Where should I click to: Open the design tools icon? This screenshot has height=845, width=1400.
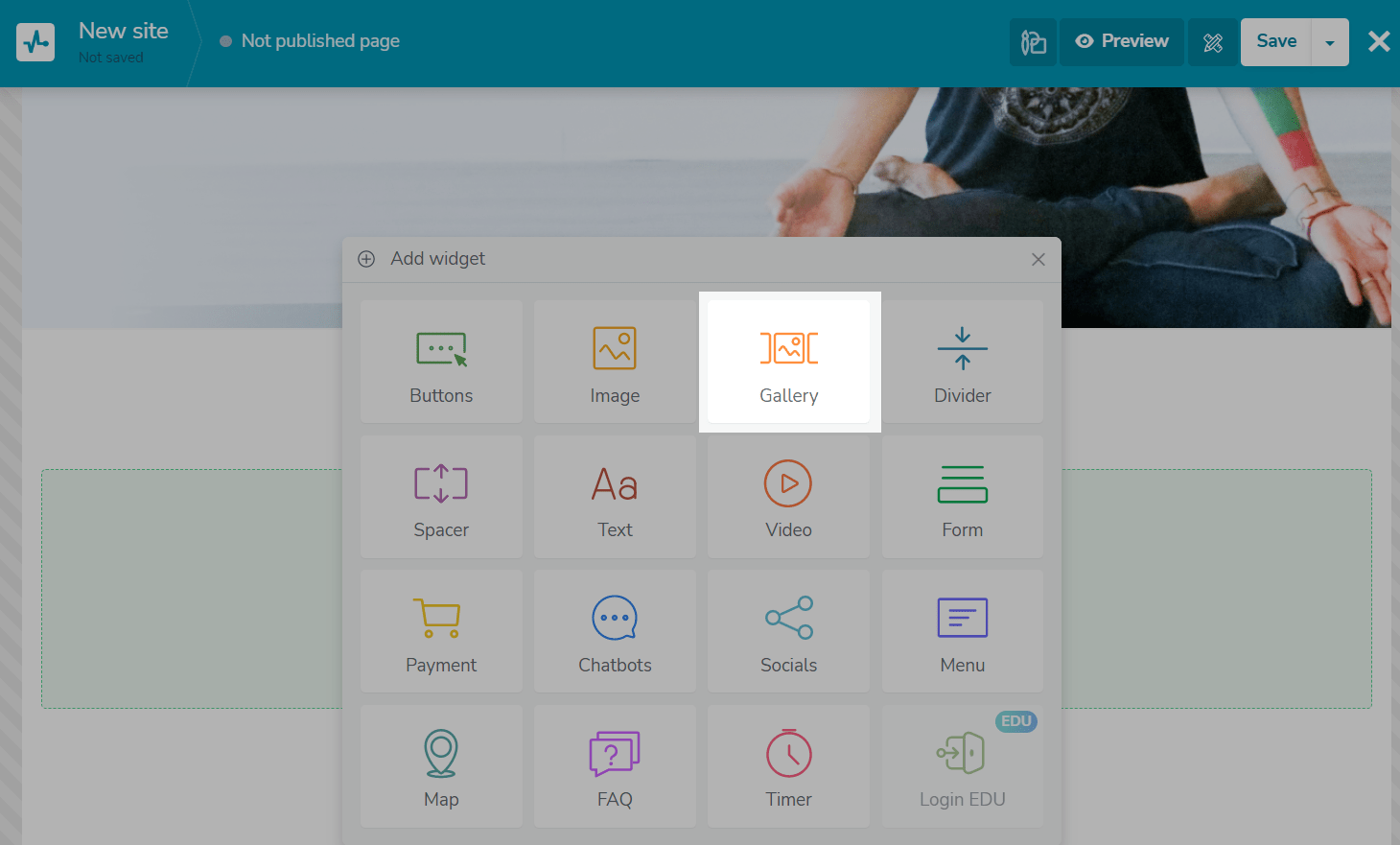pos(1212,42)
